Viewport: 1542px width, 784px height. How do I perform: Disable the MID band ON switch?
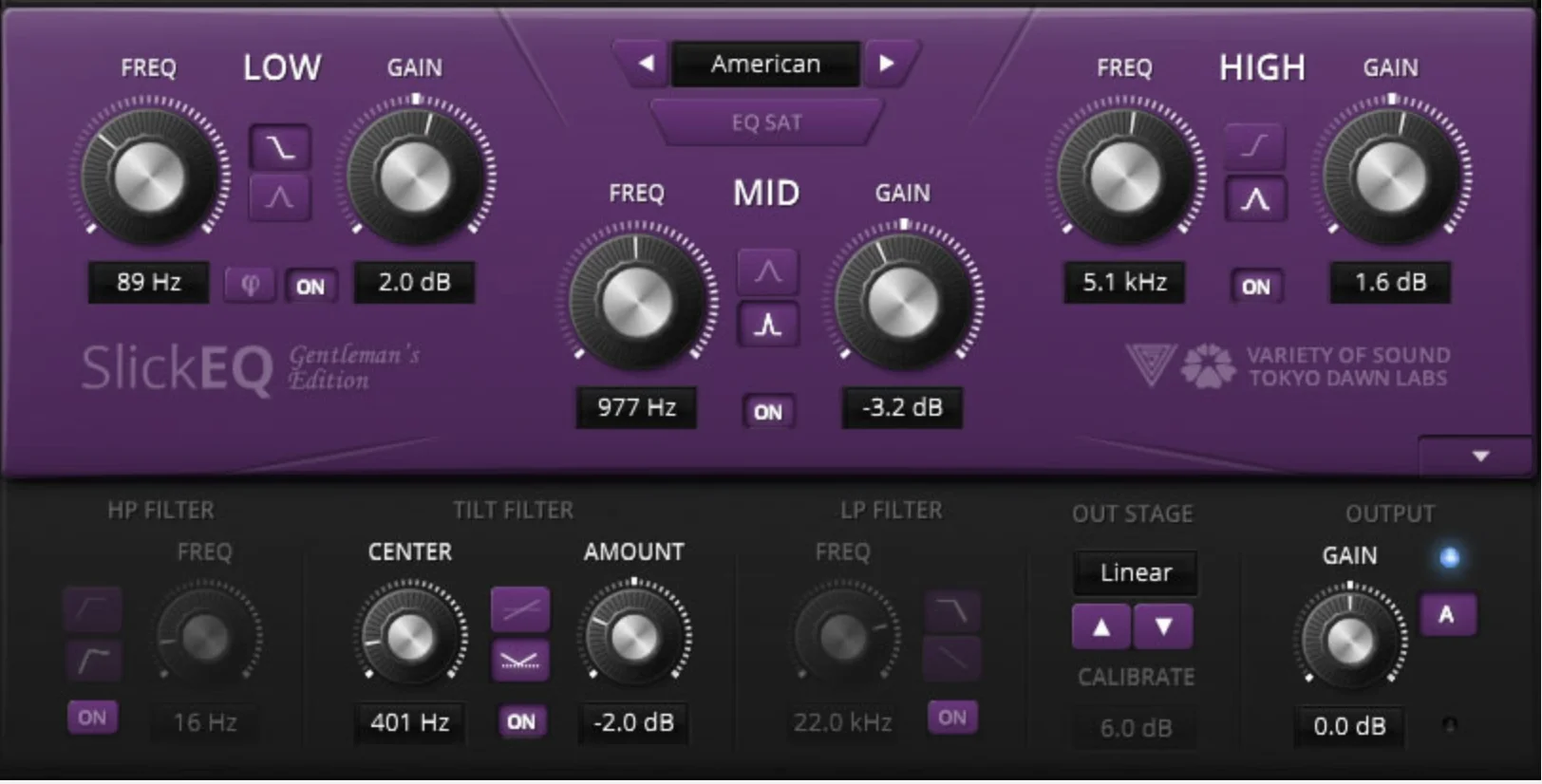coord(767,412)
